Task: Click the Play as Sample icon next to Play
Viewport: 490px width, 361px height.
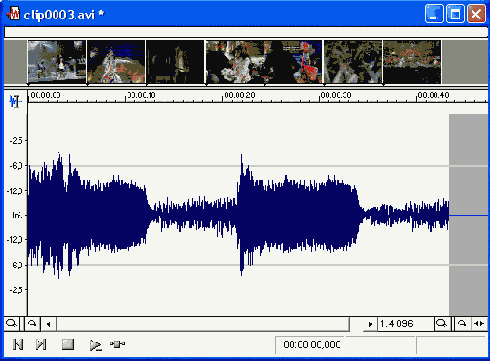Action: (x=117, y=344)
